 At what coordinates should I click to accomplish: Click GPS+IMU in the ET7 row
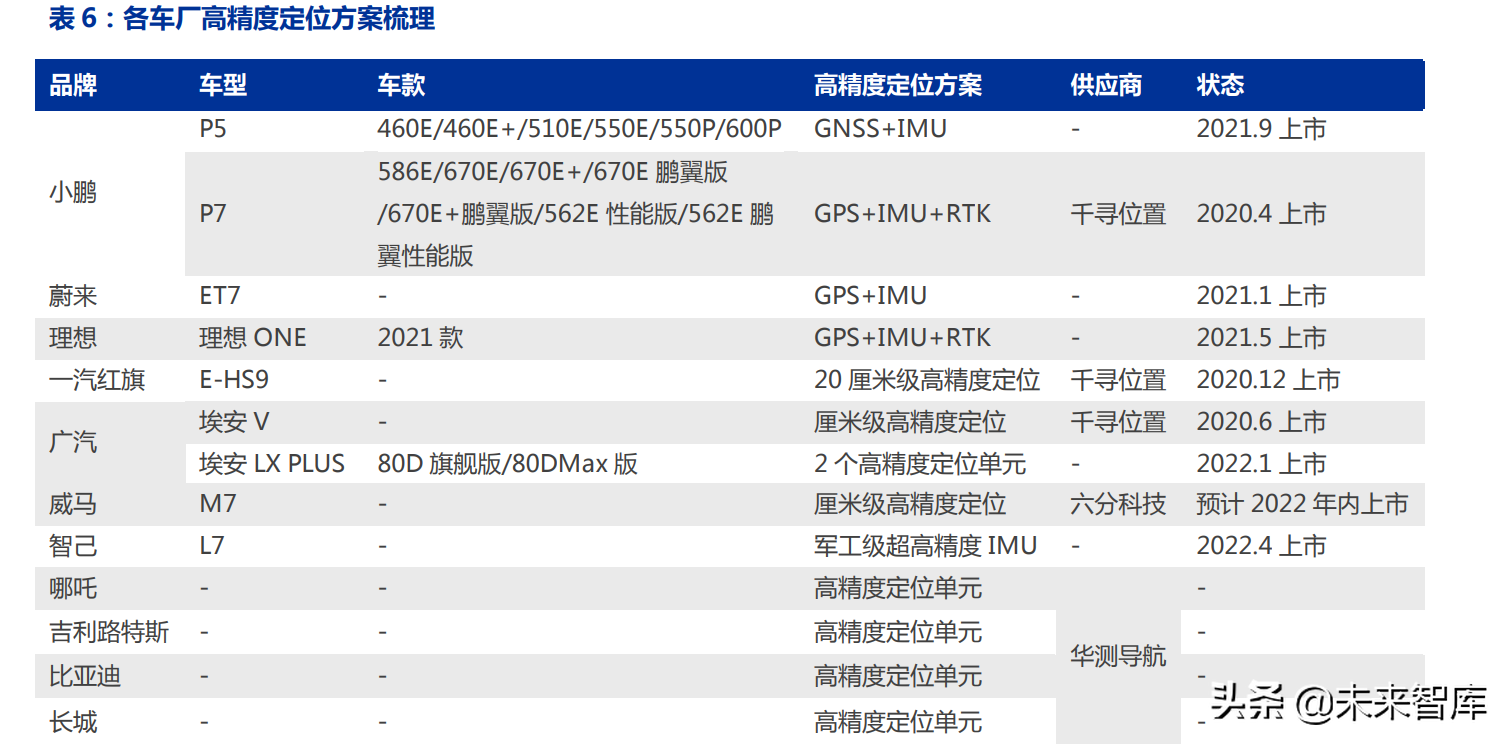[x=870, y=296]
